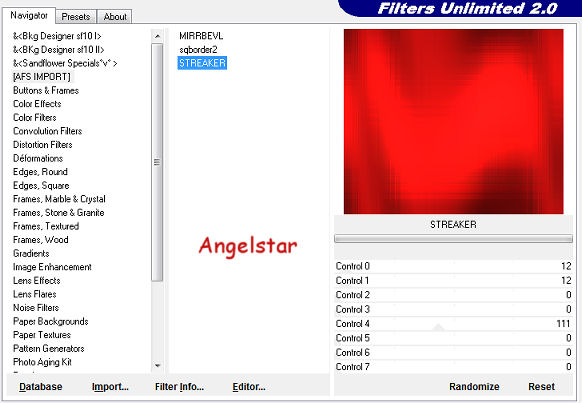
Task: Click the scroll down arrow in category list
Action: click(x=157, y=366)
